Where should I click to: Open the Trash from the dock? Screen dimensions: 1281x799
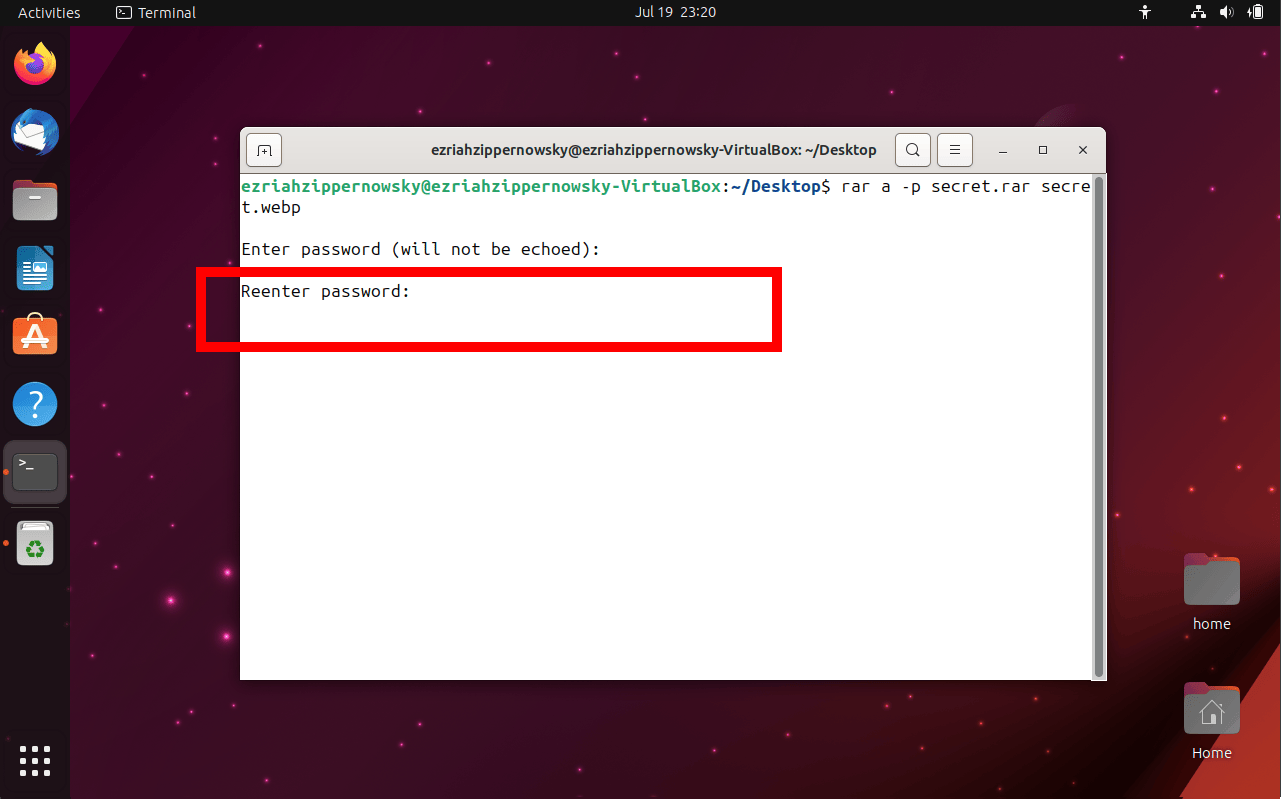click(35, 542)
